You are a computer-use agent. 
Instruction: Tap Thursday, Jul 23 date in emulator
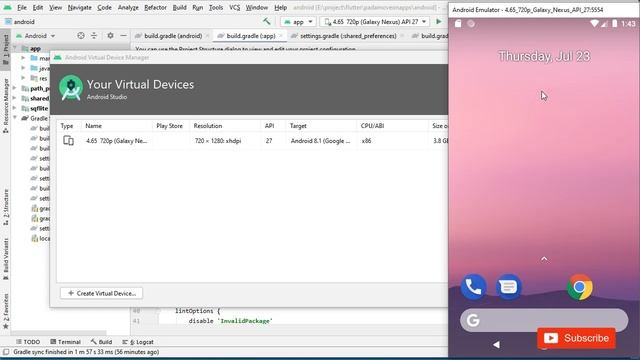[544, 56]
